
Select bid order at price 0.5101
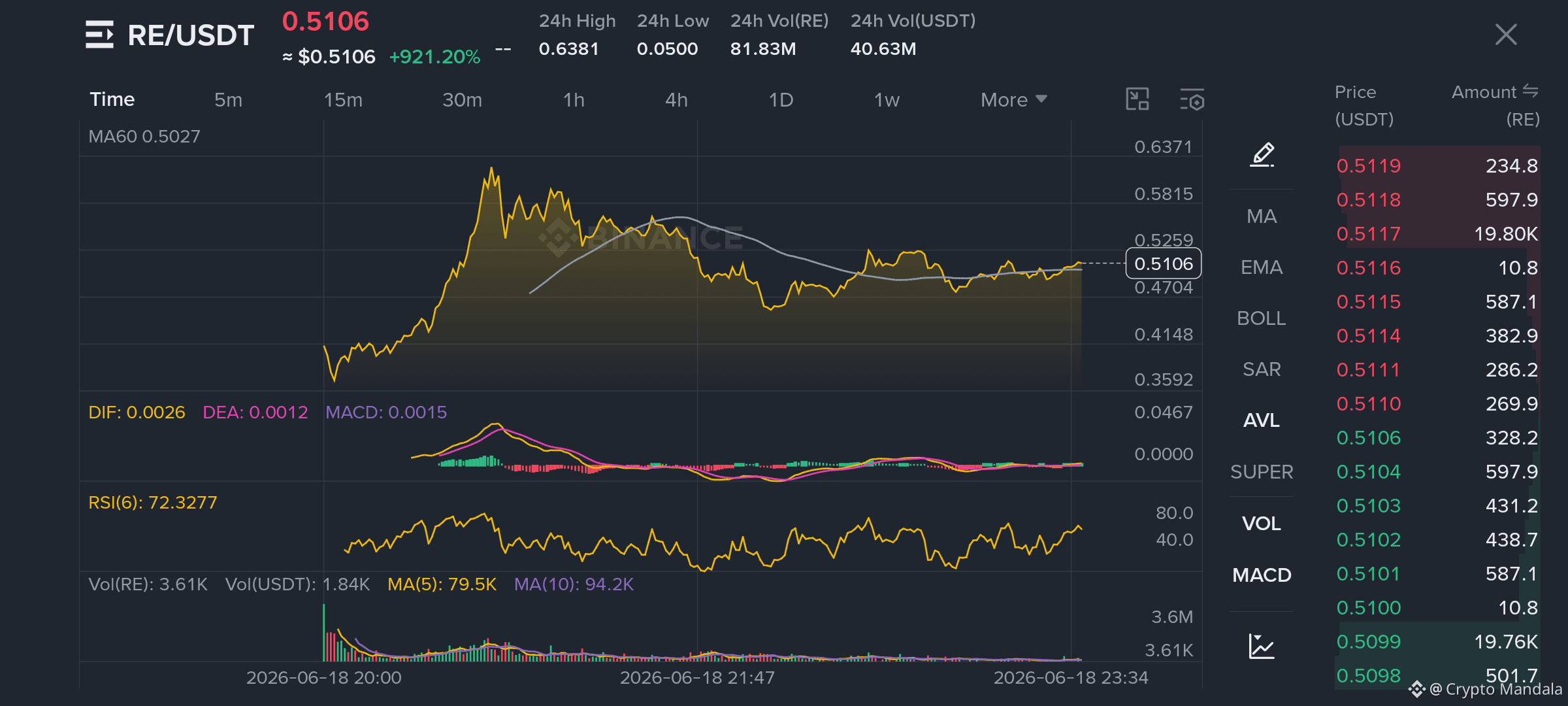pyautogui.click(x=1437, y=573)
